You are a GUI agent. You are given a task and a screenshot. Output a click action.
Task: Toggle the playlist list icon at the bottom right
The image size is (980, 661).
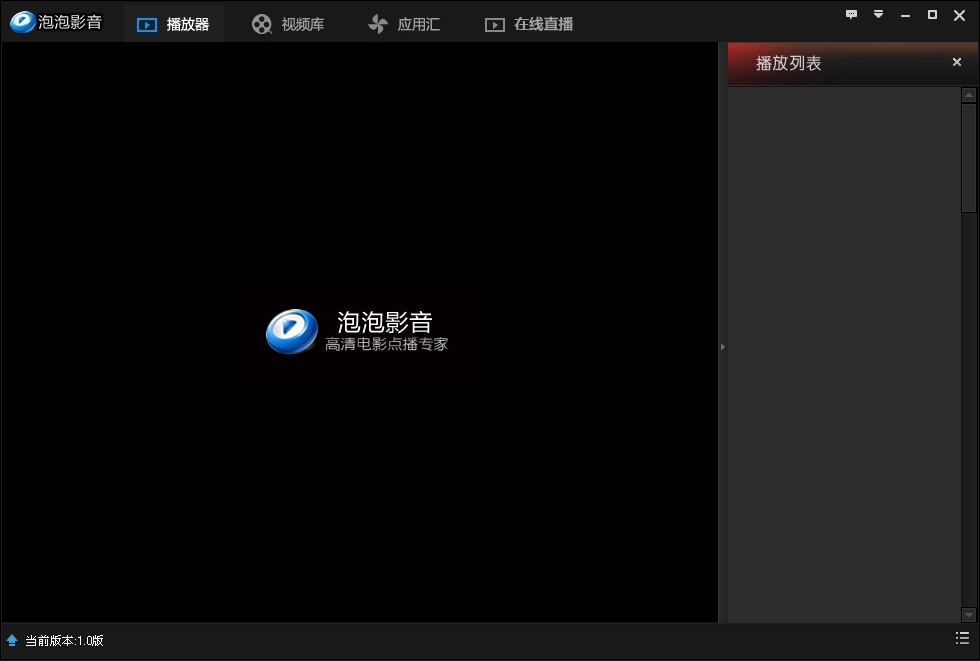[962, 638]
